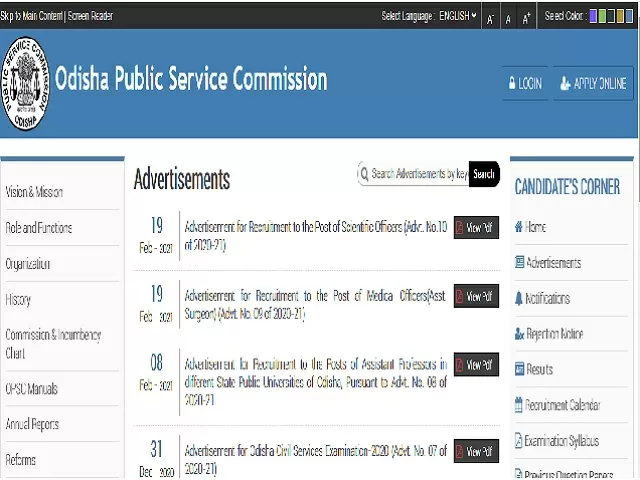
Task: Click the Examination Syllabus link text
Action: point(562,441)
